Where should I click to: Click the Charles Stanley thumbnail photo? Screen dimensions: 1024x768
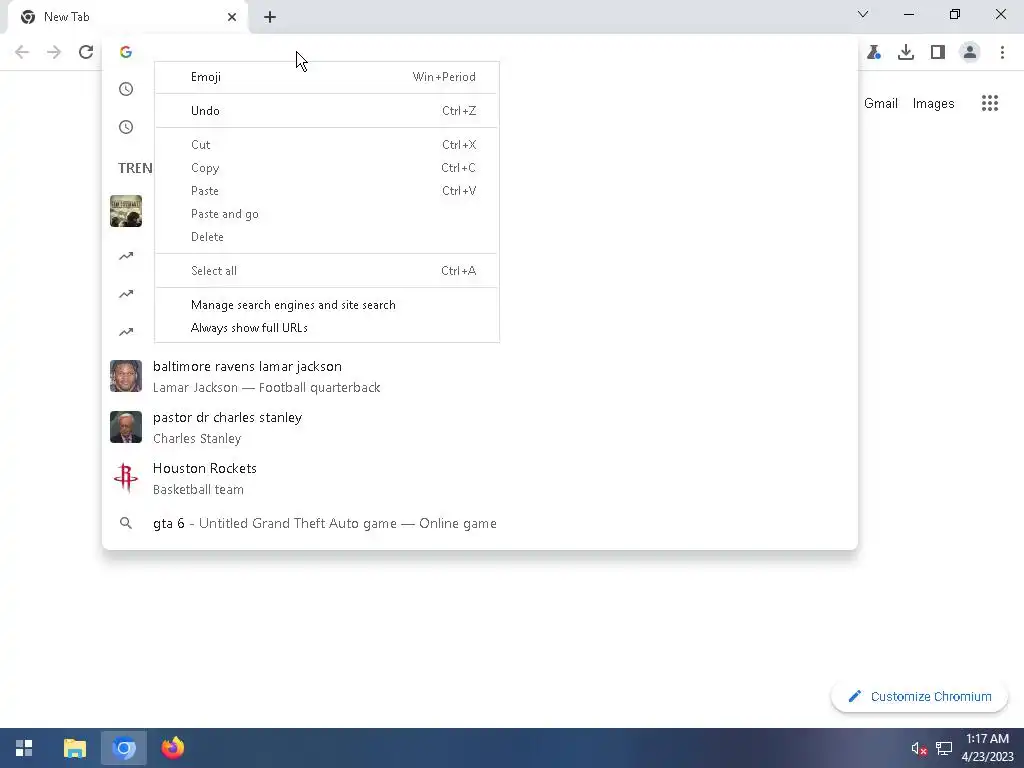(x=126, y=427)
